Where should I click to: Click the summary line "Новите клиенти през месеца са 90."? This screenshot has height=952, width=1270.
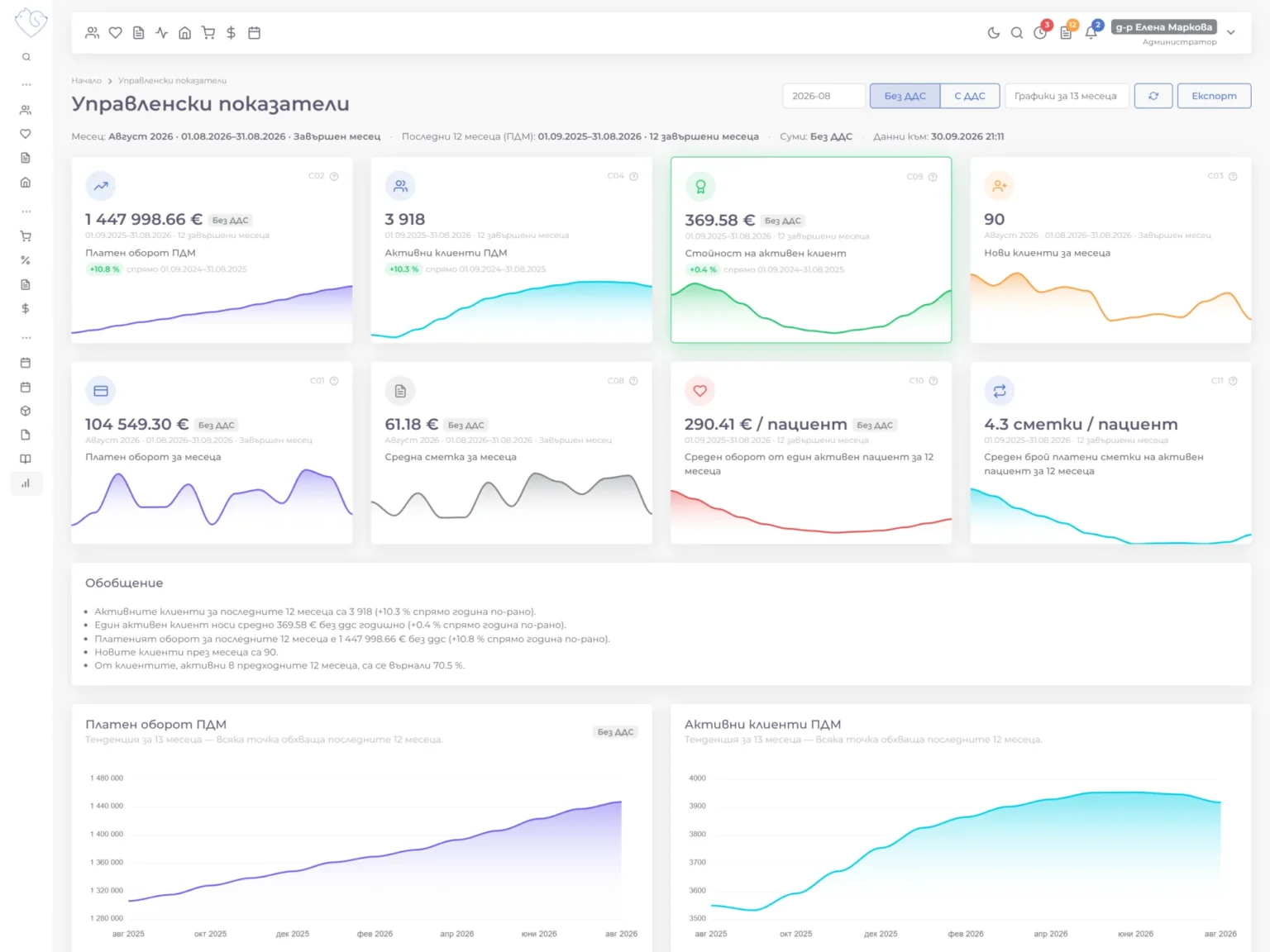[186, 652]
